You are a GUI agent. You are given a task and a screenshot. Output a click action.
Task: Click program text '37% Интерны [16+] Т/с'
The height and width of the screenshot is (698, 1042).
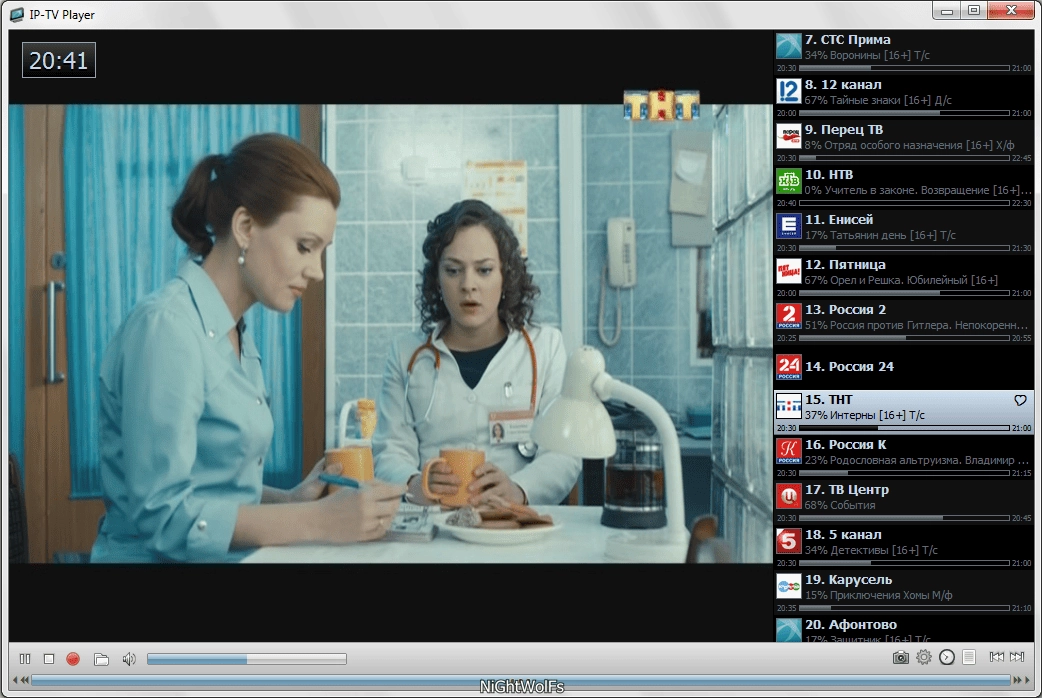tap(865, 415)
